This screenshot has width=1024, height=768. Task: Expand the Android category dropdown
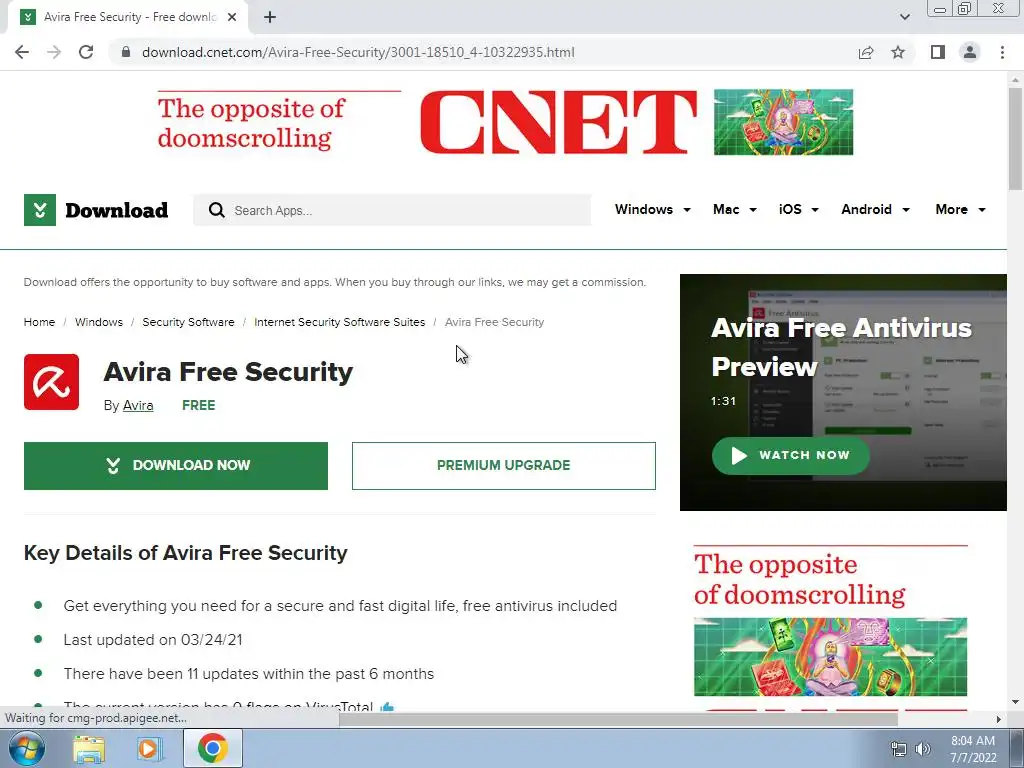(876, 210)
